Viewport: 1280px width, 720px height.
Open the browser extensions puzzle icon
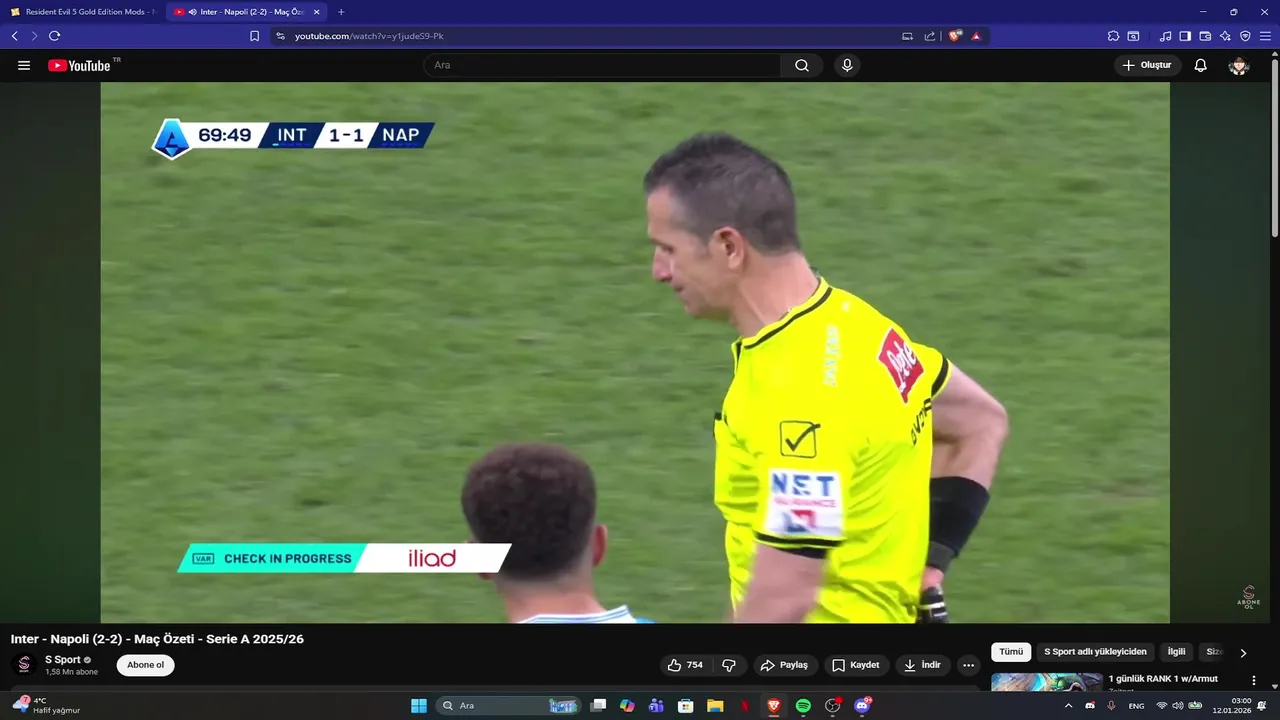(x=1113, y=36)
